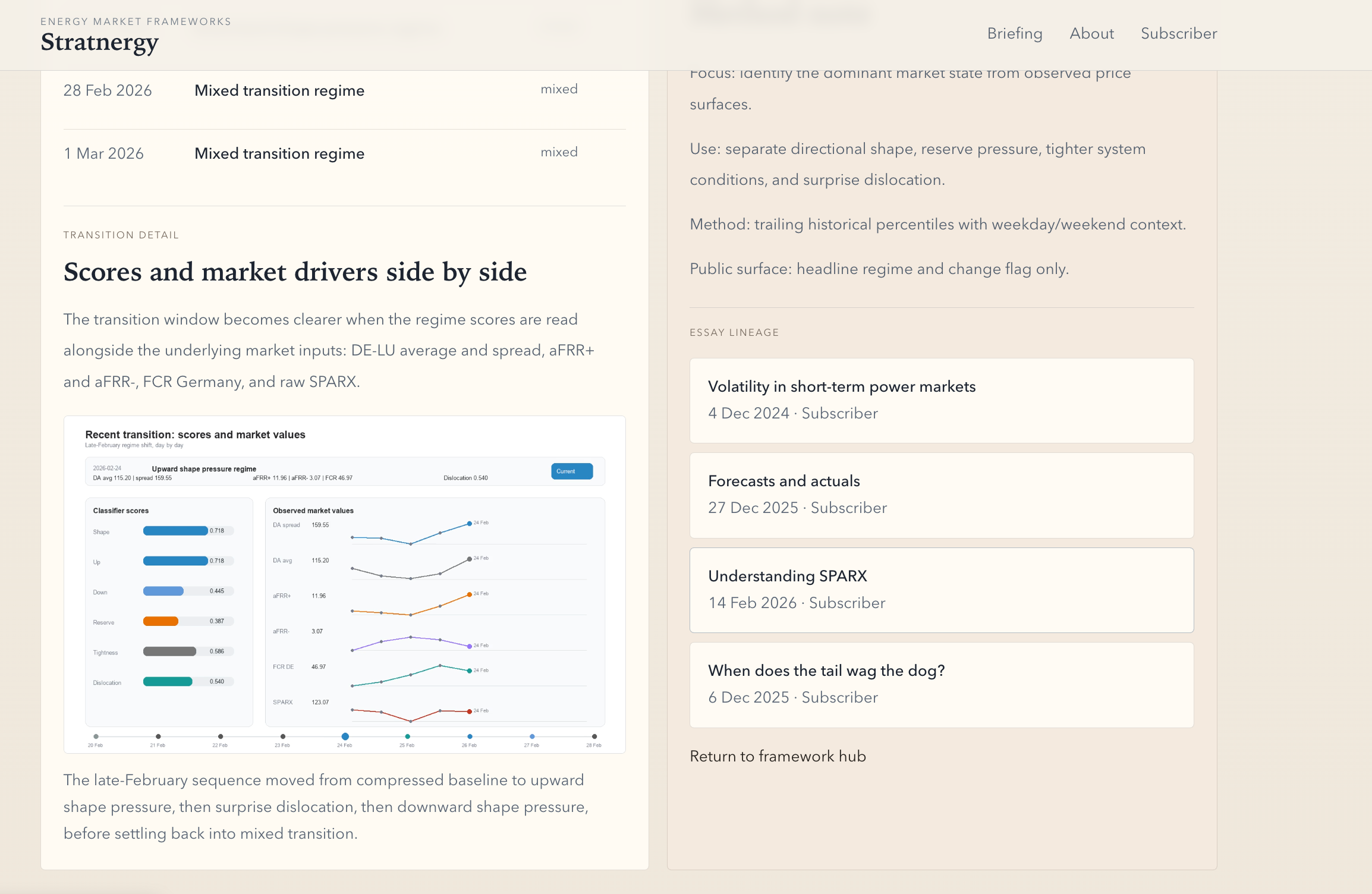The image size is (1372, 894).
Task: Select the 21 Feb timeline dot
Action: pyautogui.click(x=158, y=736)
